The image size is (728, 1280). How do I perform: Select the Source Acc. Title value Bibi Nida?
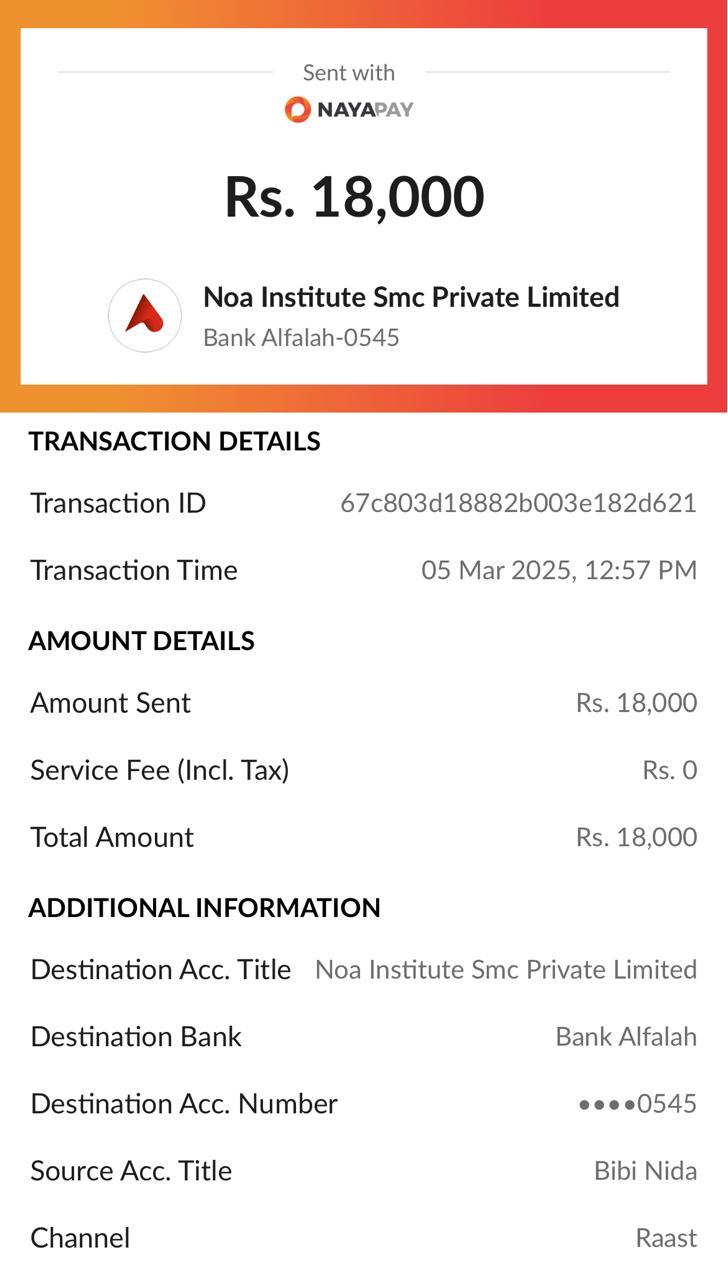click(645, 1171)
